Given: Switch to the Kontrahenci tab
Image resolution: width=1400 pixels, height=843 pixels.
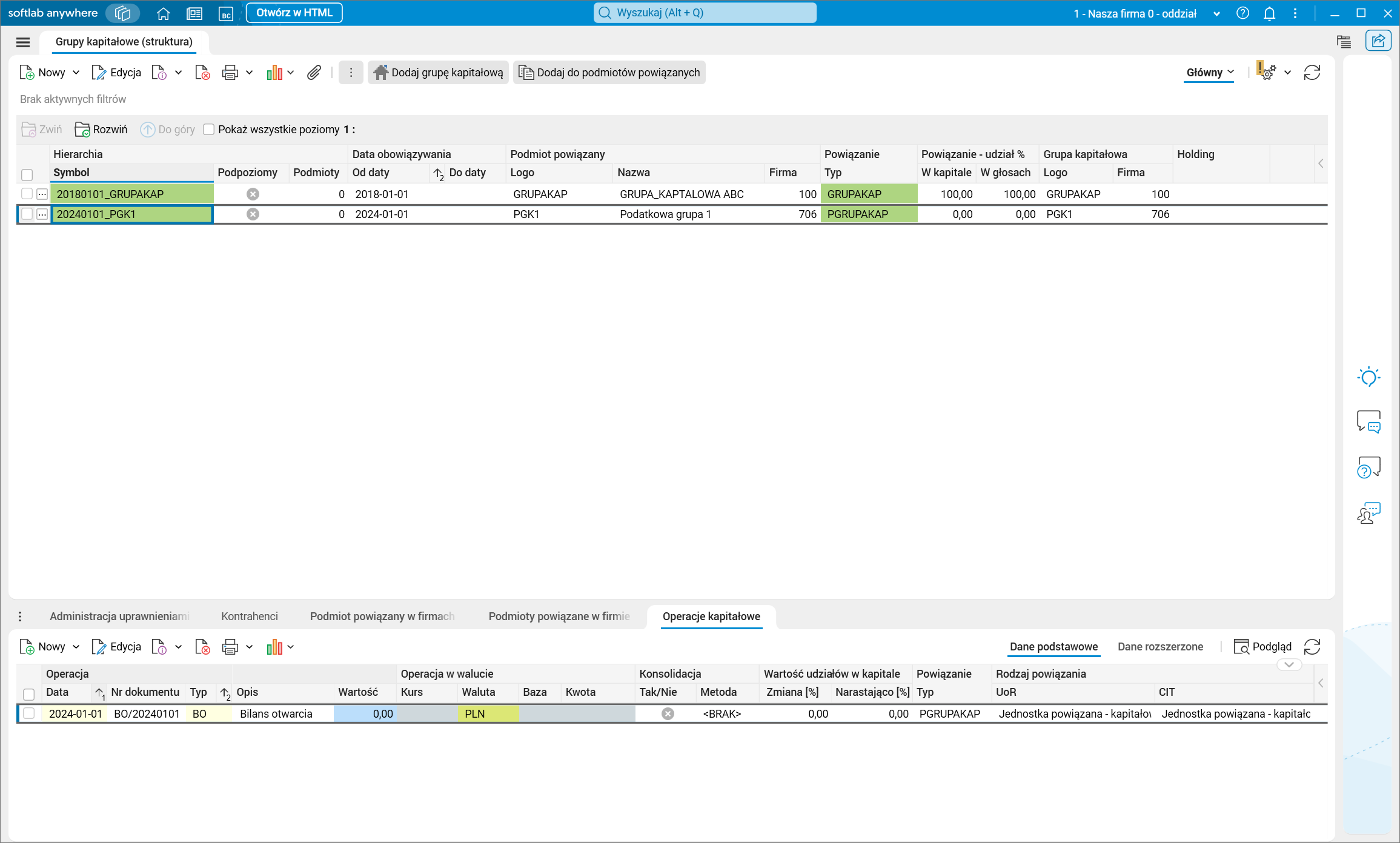Looking at the screenshot, I should click(x=249, y=616).
